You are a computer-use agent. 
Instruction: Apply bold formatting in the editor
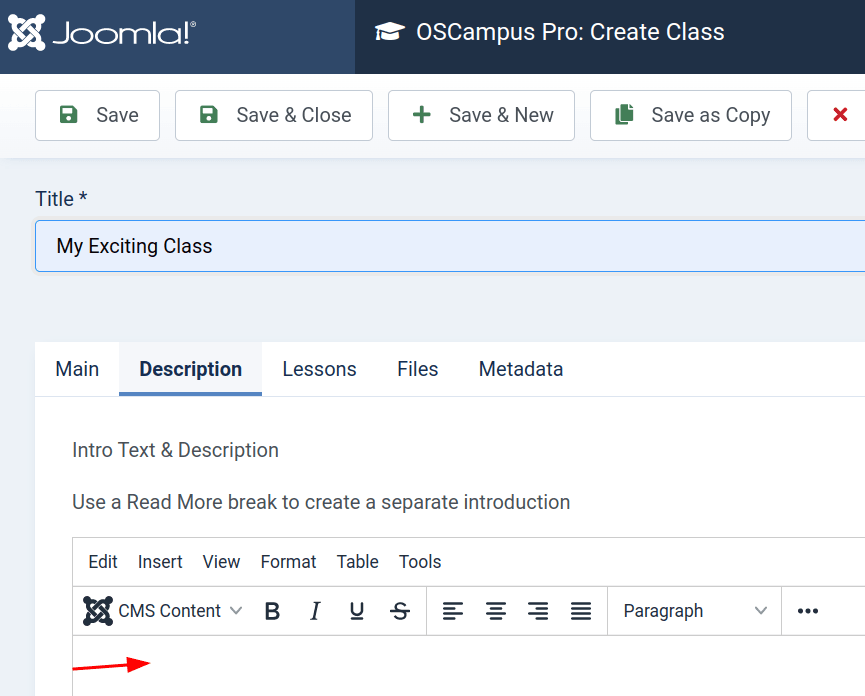point(272,611)
